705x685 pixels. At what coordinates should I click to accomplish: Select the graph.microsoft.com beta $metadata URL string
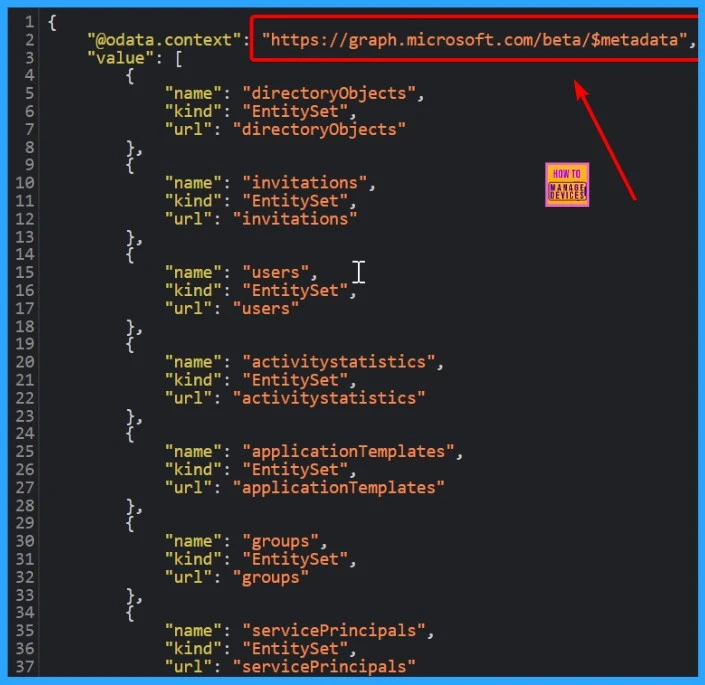pyautogui.click(x=474, y=40)
